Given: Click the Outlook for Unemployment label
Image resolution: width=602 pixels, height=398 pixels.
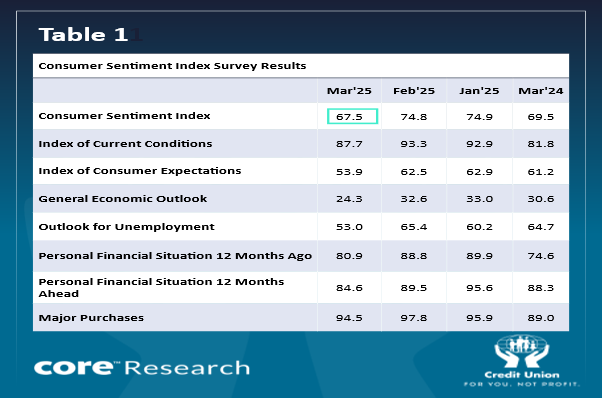Looking at the screenshot, I should [126, 227].
